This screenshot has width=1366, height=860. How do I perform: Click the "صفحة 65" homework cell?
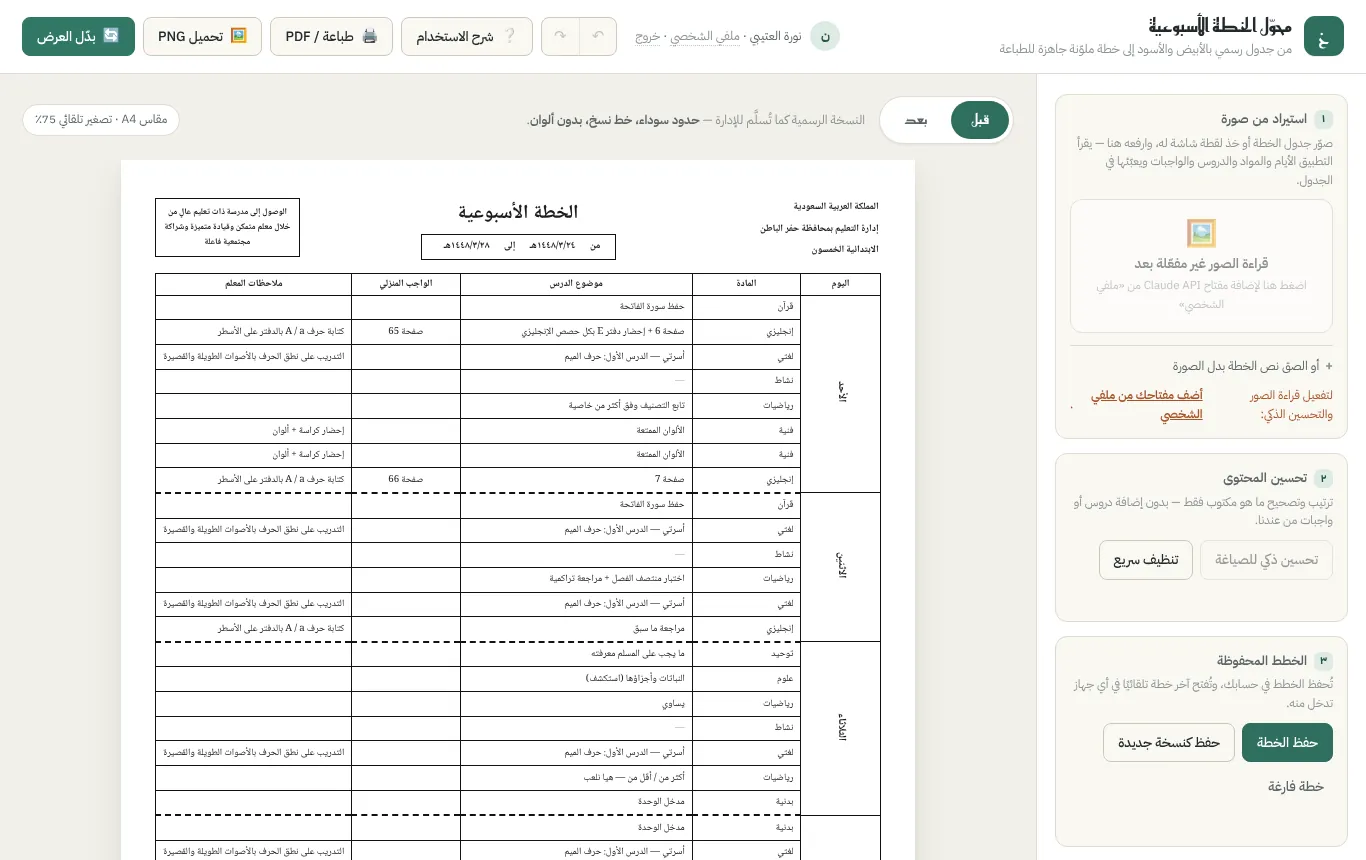coord(406,331)
